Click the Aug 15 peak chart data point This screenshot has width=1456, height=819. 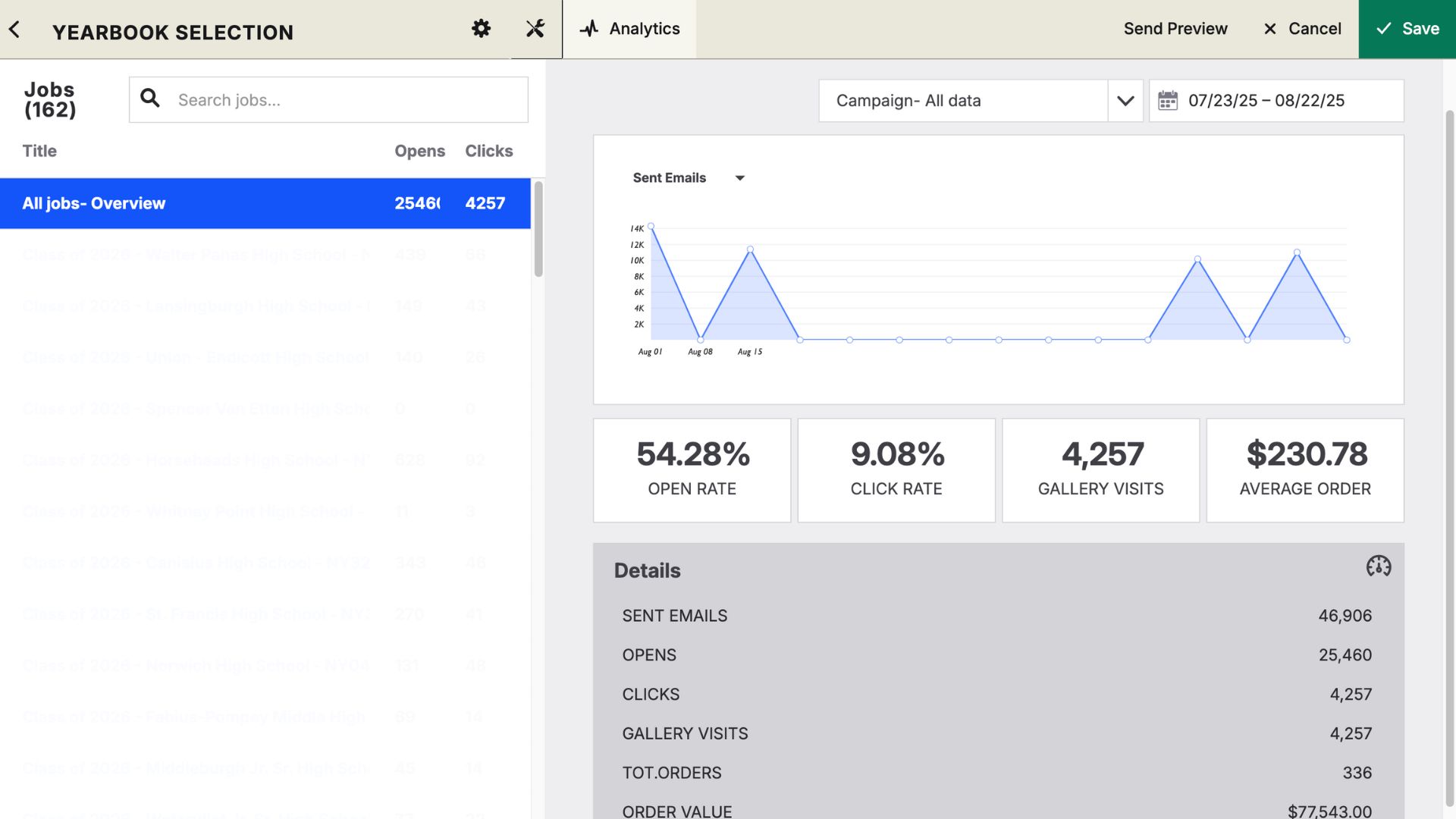750,249
